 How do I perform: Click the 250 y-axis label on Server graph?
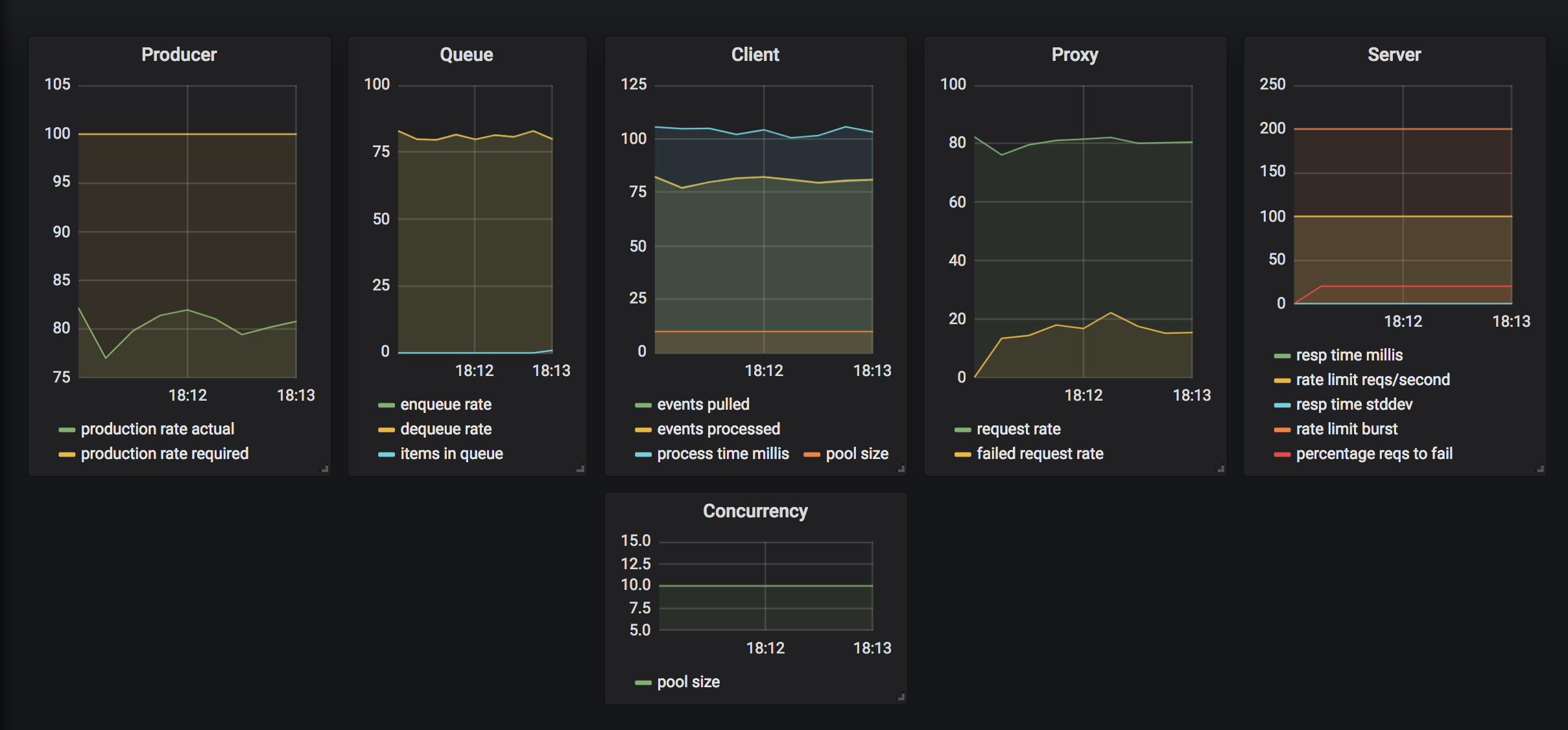pyautogui.click(x=1272, y=84)
